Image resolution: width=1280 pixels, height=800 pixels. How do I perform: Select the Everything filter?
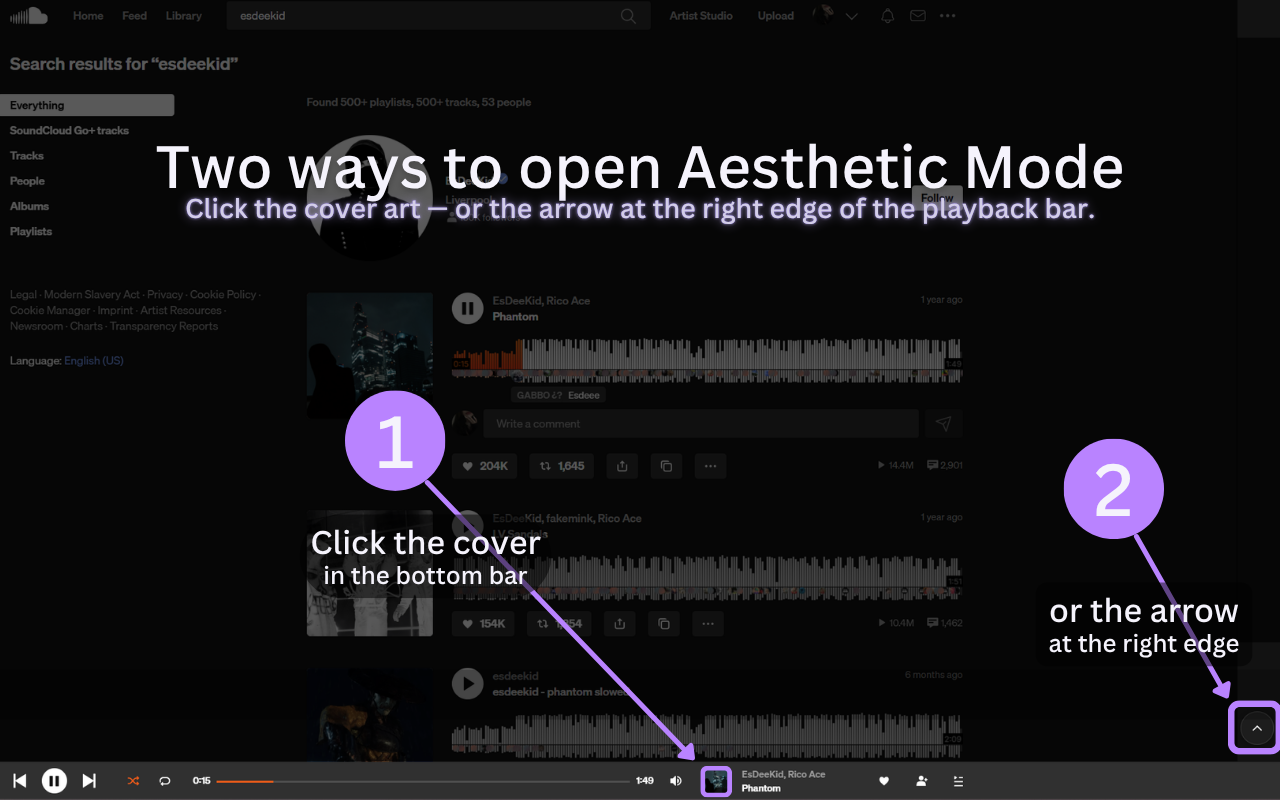coord(87,105)
